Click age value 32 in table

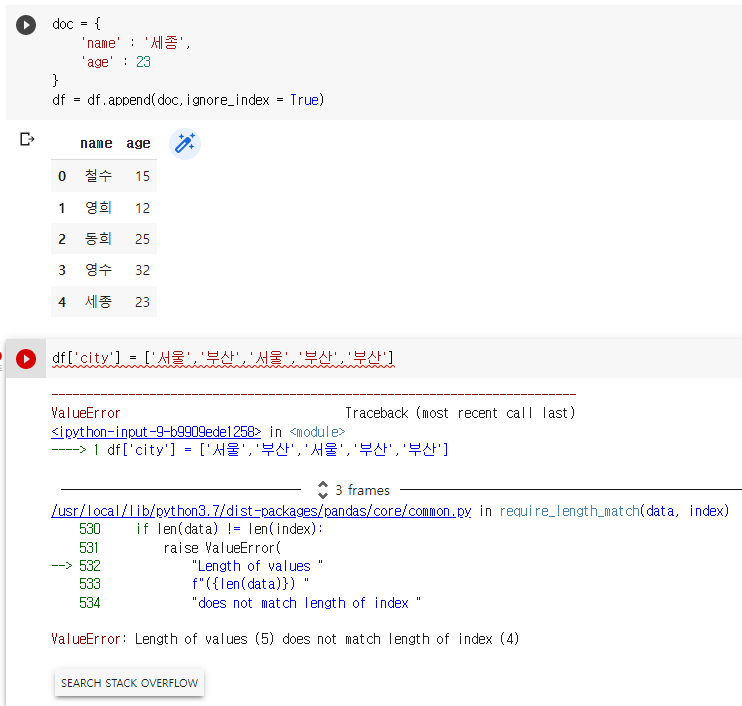pos(142,270)
